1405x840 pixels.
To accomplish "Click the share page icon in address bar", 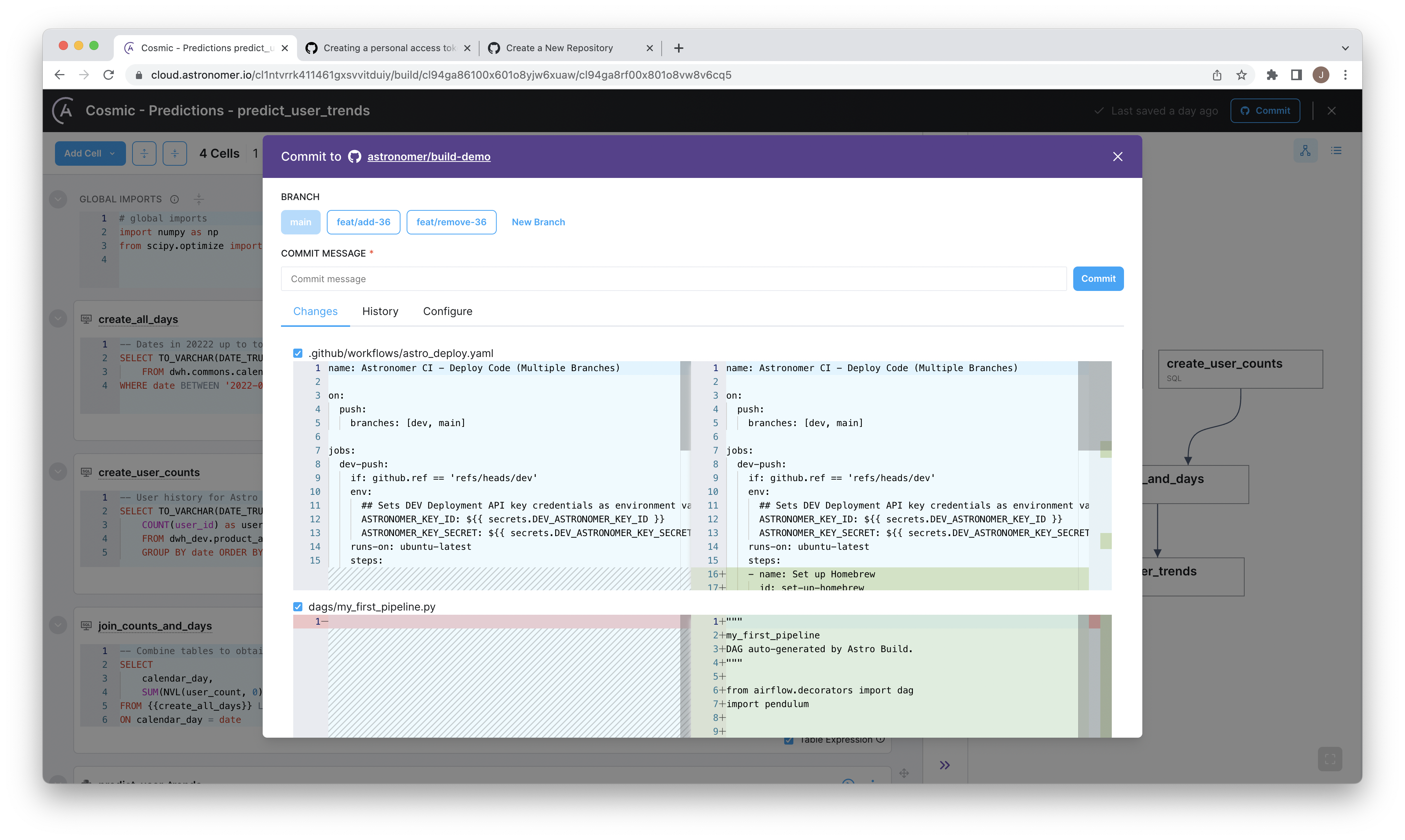I will (x=1216, y=75).
